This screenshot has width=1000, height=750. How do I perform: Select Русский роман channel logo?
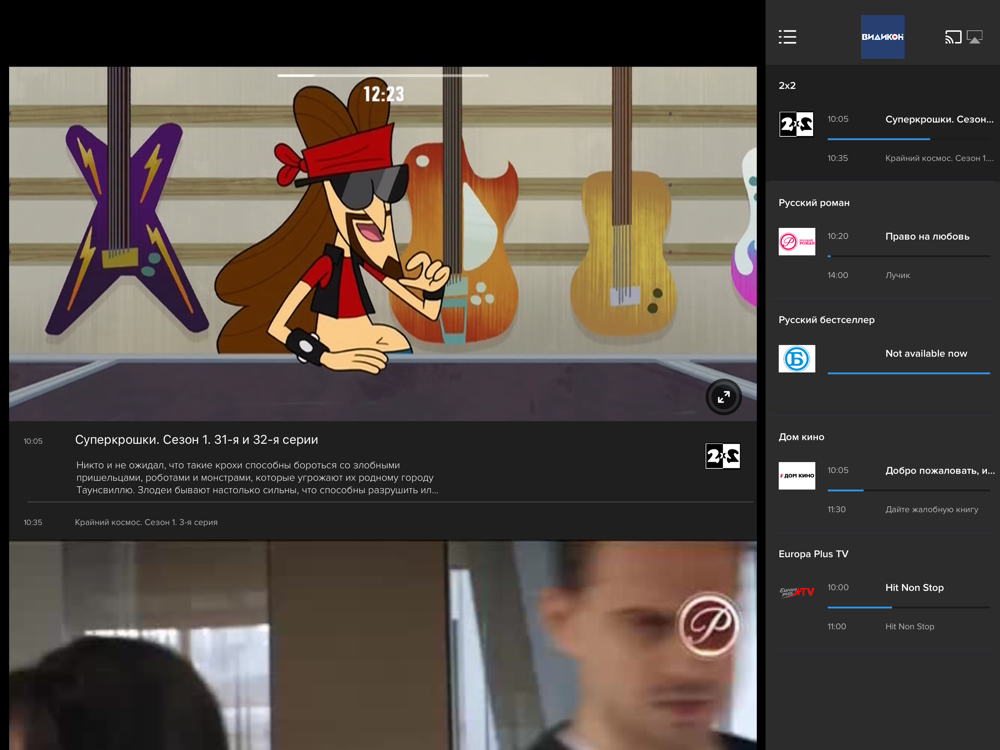pyautogui.click(x=797, y=242)
